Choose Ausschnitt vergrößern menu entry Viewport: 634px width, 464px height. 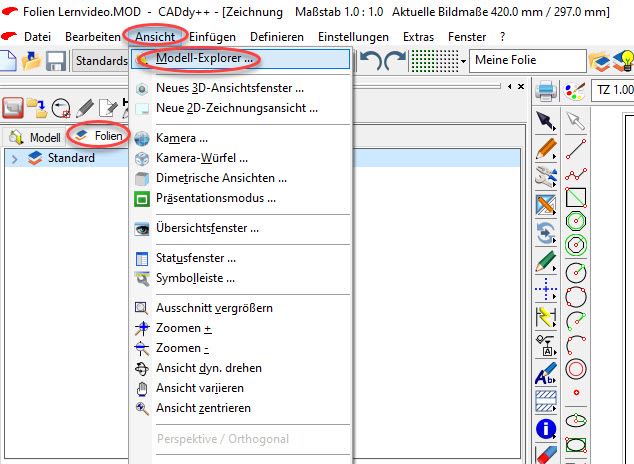pyautogui.click(x=241, y=308)
